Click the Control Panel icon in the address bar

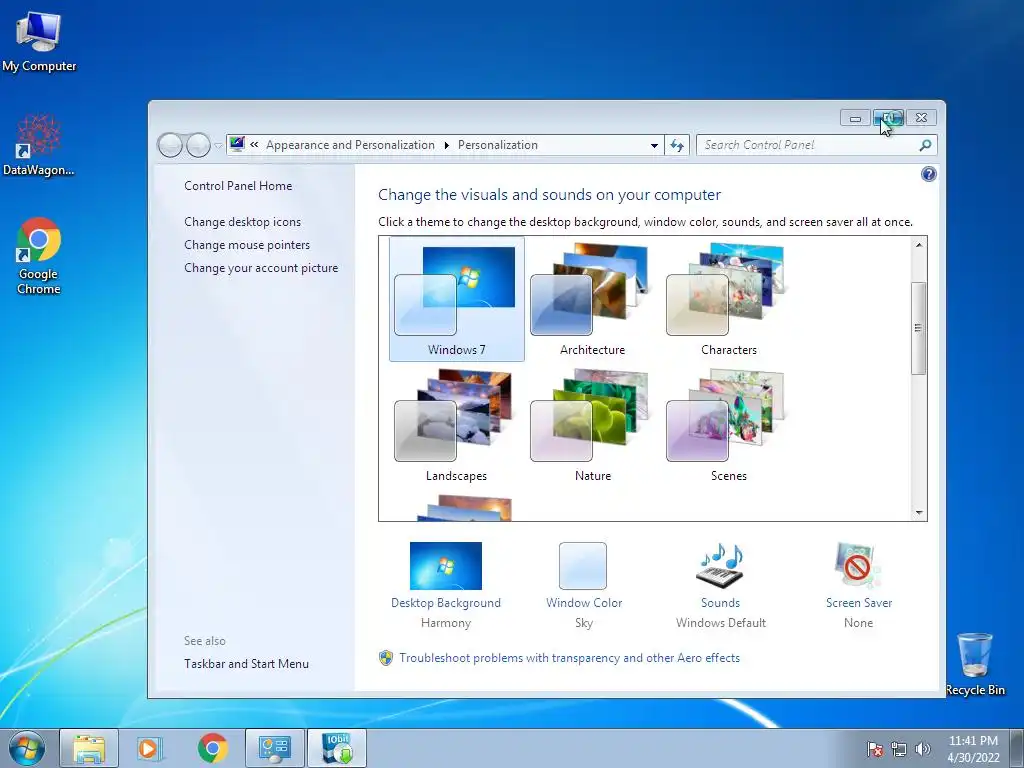click(x=237, y=144)
